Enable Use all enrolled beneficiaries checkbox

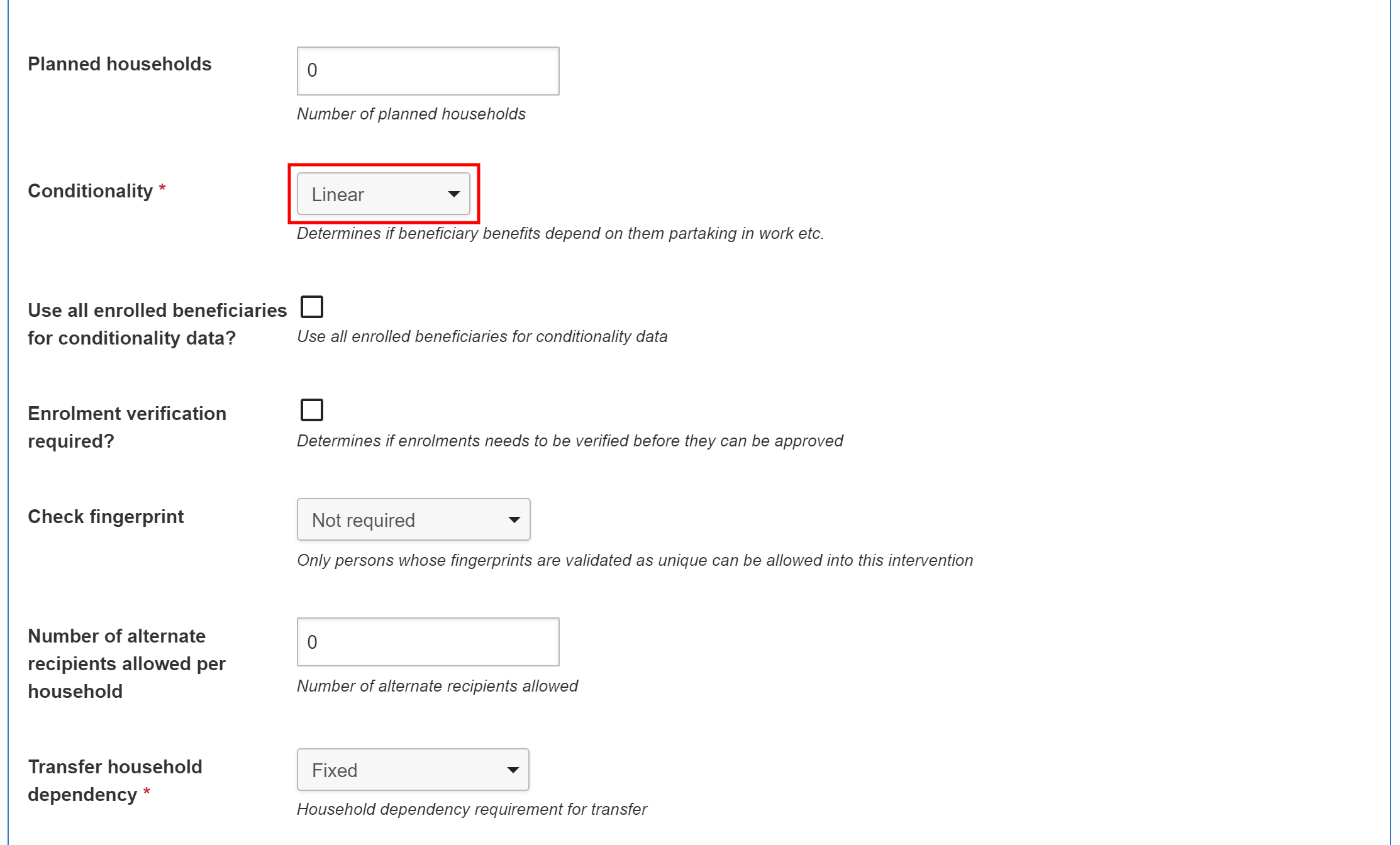[x=312, y=307]
